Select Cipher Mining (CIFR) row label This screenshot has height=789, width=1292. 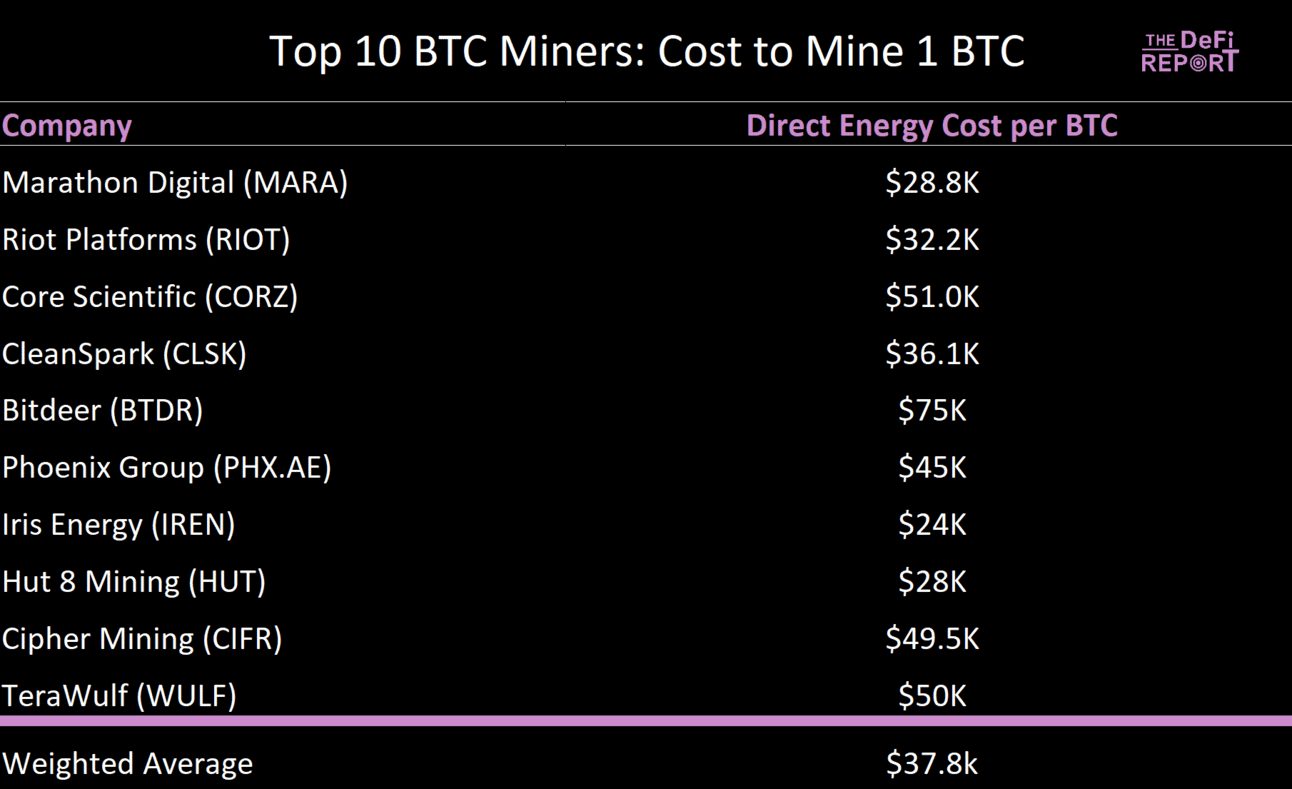coord(142,639)
